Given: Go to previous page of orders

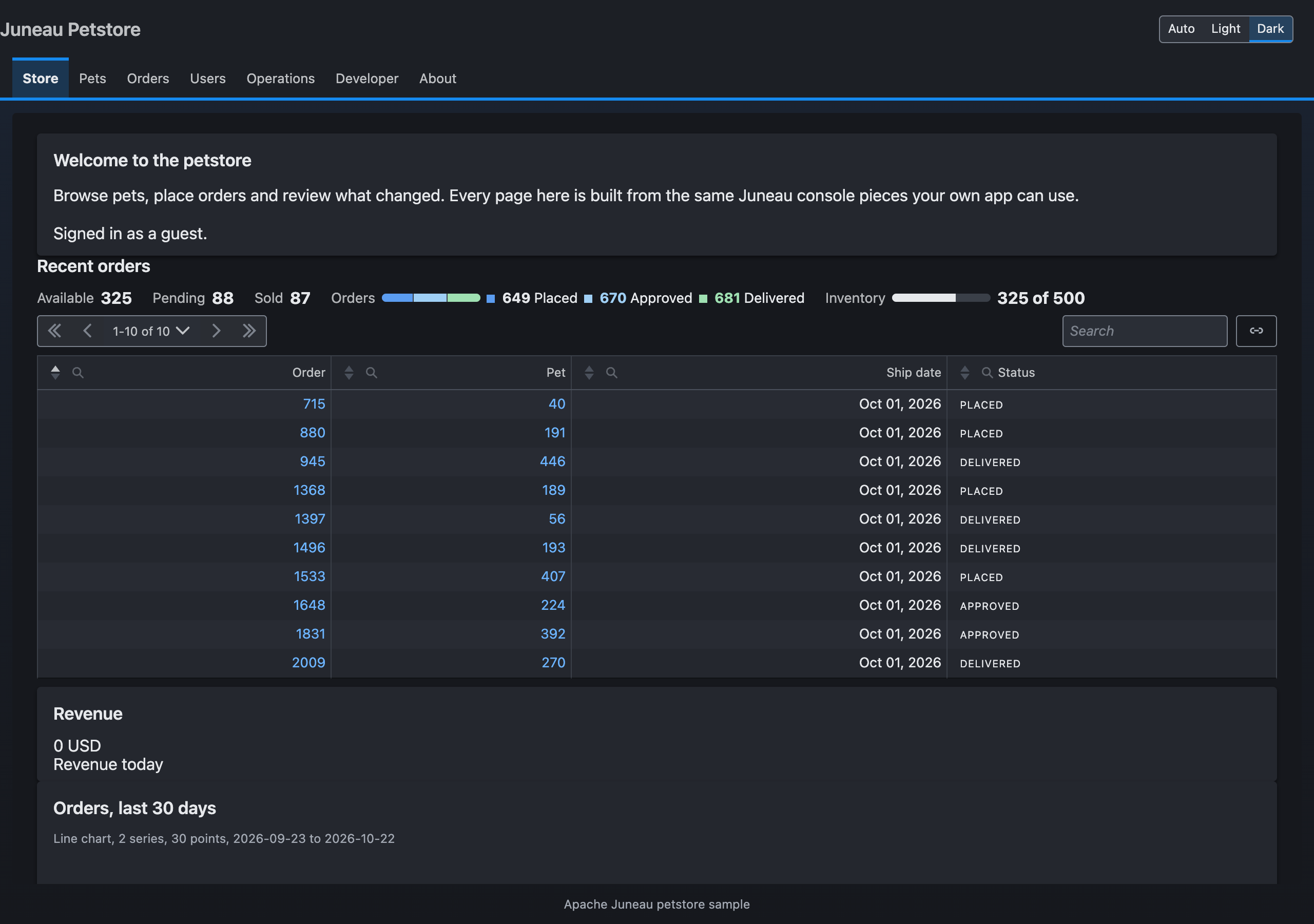Looking at the screenshot, I should tap(88, 331).
